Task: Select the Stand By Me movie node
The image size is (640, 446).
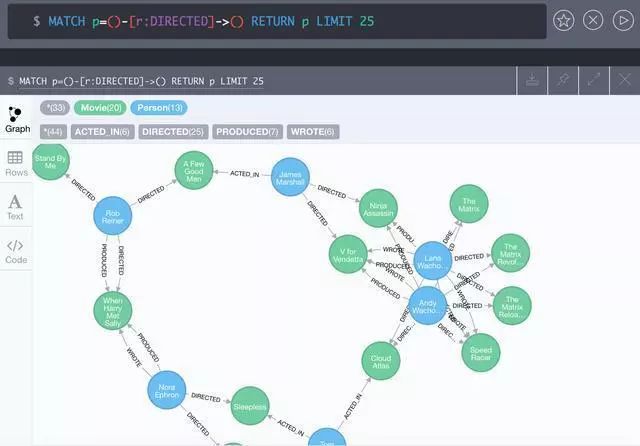Action: [50, 162]
